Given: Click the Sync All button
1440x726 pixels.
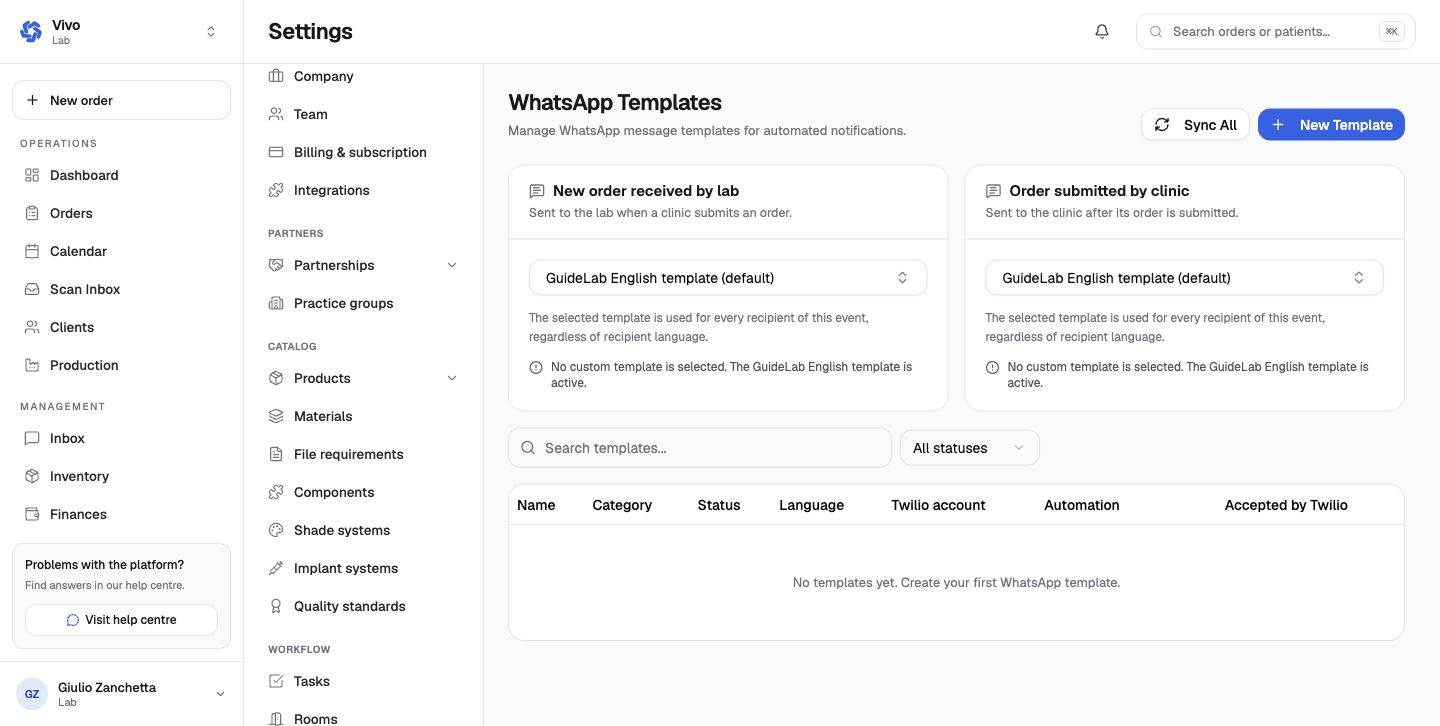Looking at the screenshot, I should point(1195,125).
